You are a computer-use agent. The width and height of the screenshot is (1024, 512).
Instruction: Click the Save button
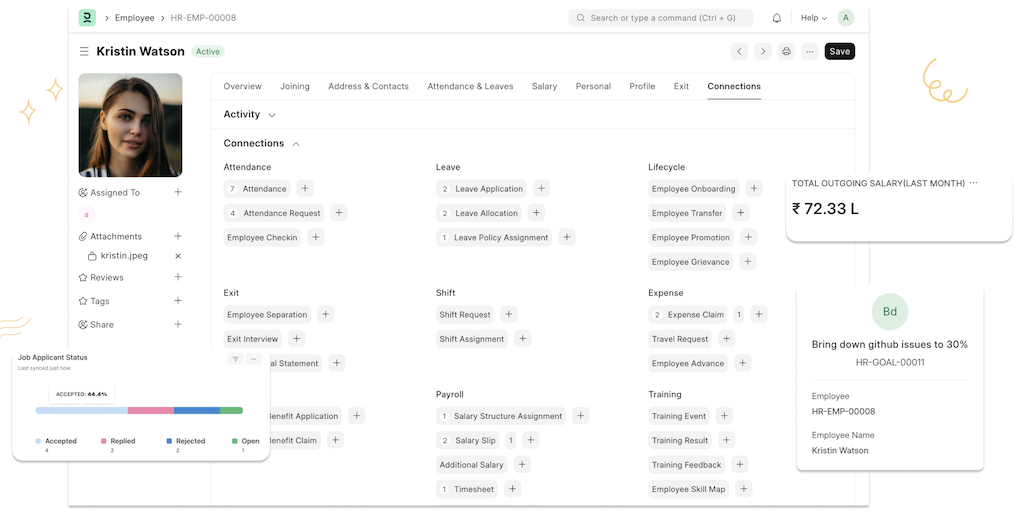[839, 51]
